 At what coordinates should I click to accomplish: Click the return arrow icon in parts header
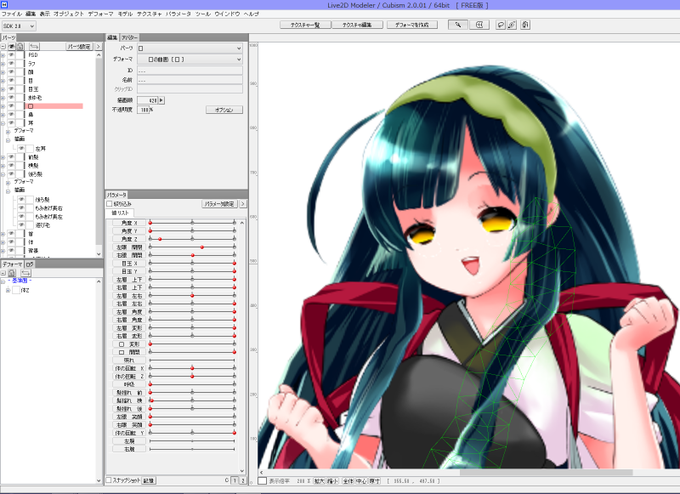pyautogui.click(x=34, y=46)
